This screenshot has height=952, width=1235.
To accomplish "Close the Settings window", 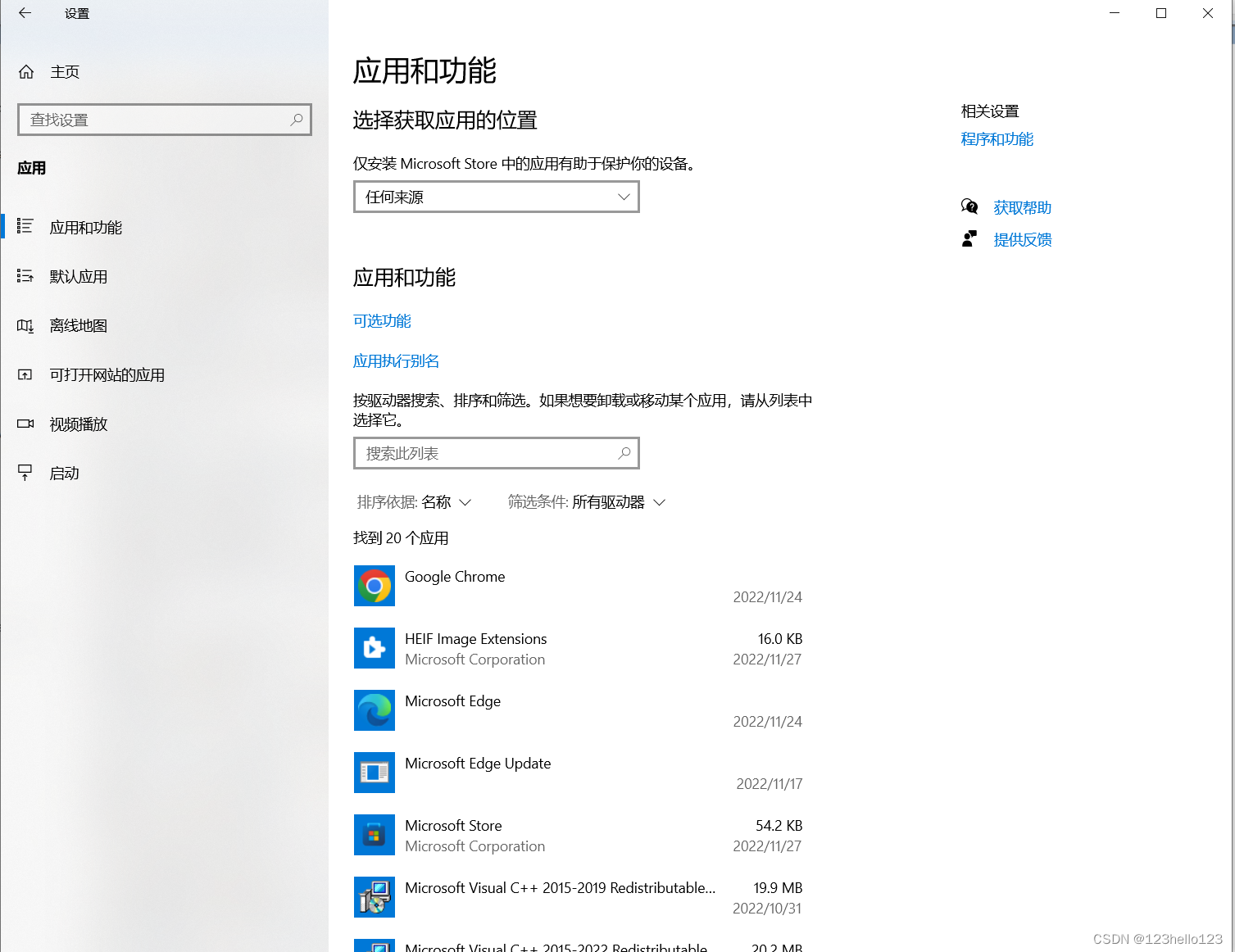I will pos(1208,13).
